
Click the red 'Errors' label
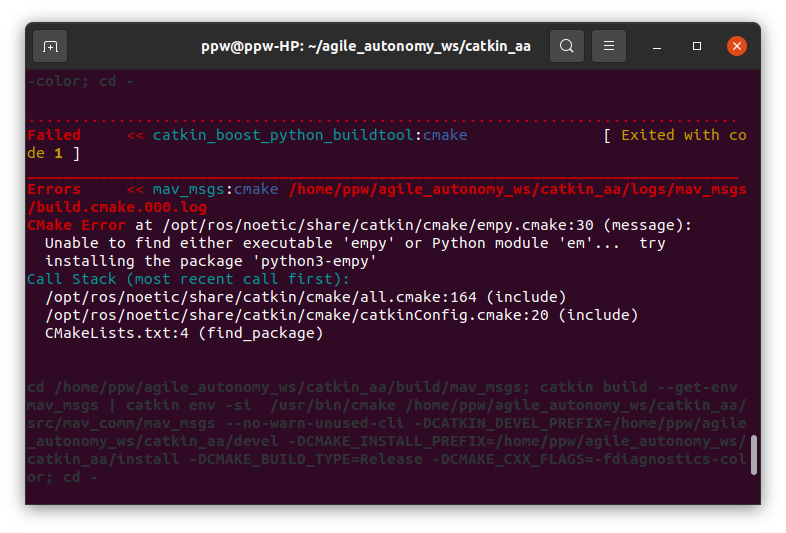click(54, 189)
